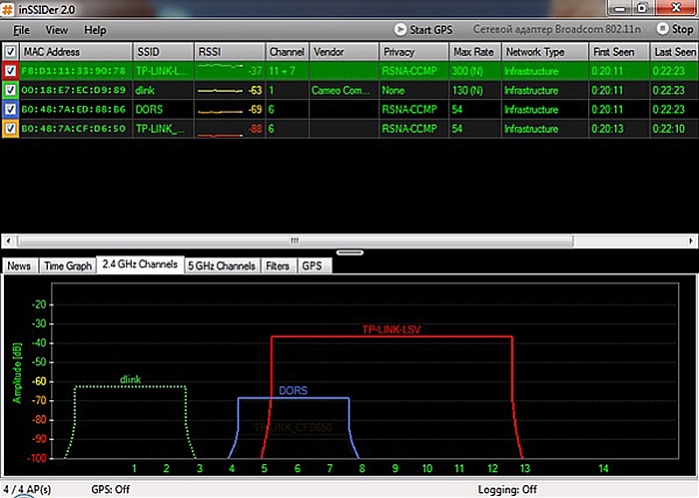
Task: Click the -37 RSSI value
Action: click(255, 71)
